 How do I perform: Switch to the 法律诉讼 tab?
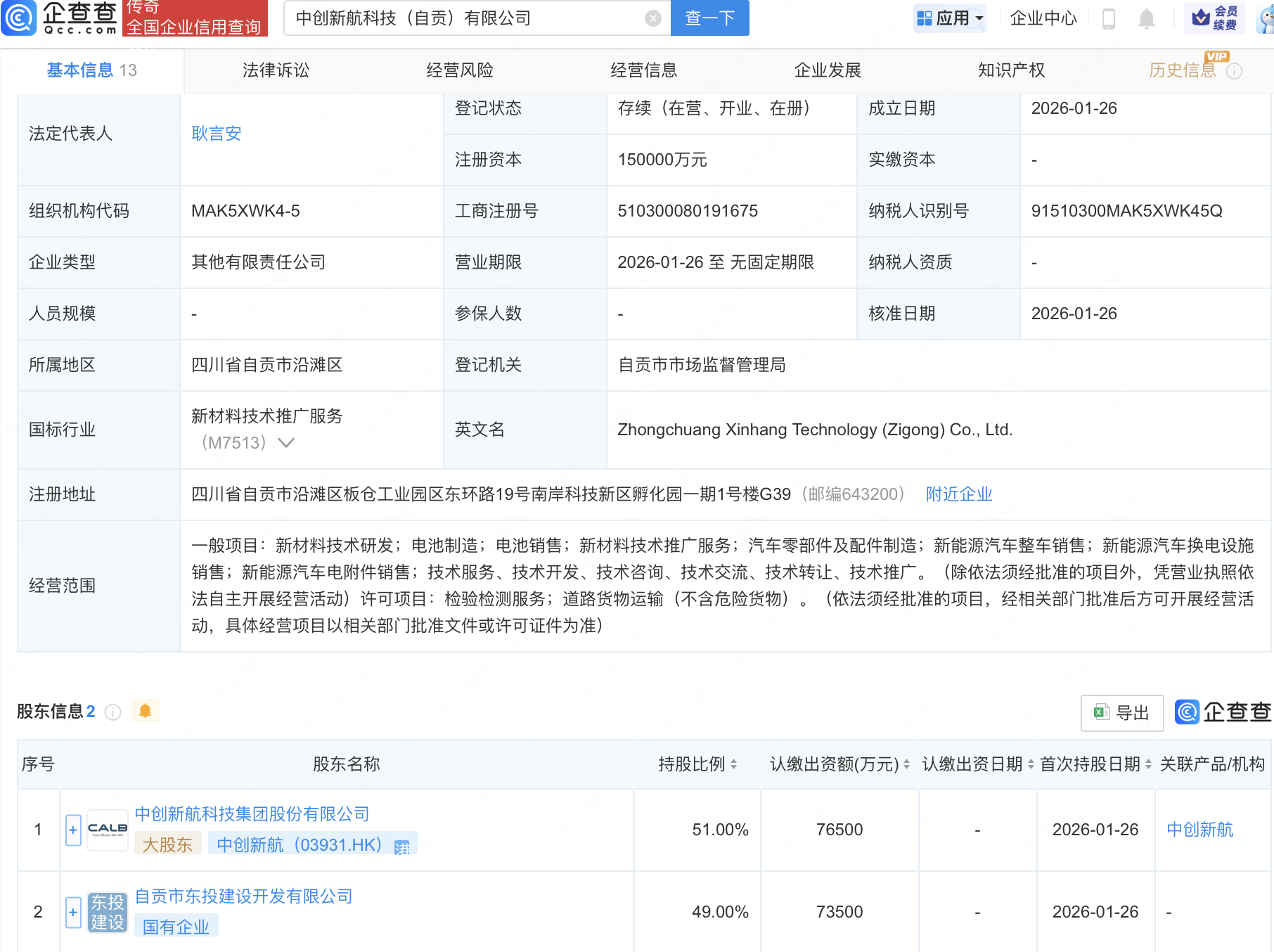[276, 70]
